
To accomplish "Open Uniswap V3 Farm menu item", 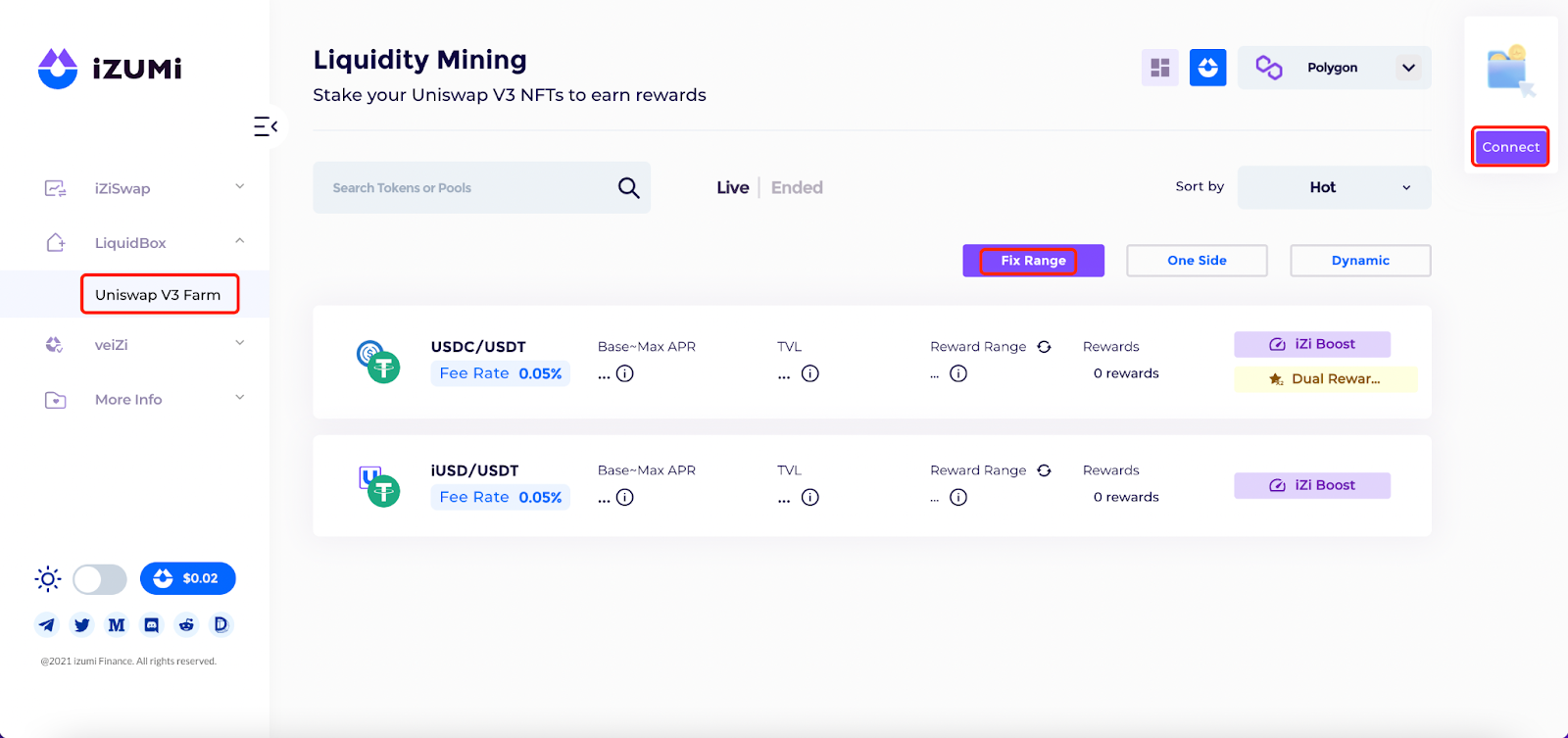I will pos(158,295).
